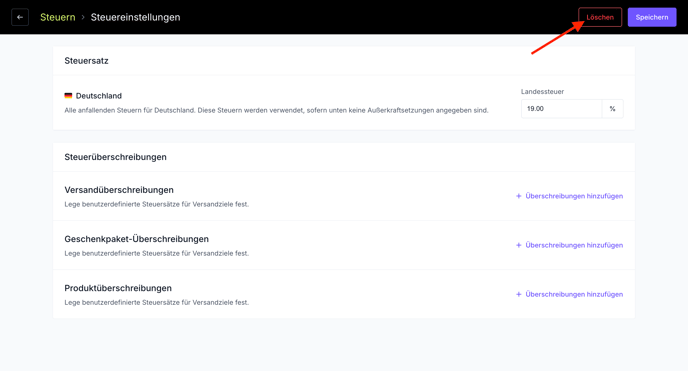Open the Steuern breadcrumb link
The image size is (688, 371).
tap(57, 17)
